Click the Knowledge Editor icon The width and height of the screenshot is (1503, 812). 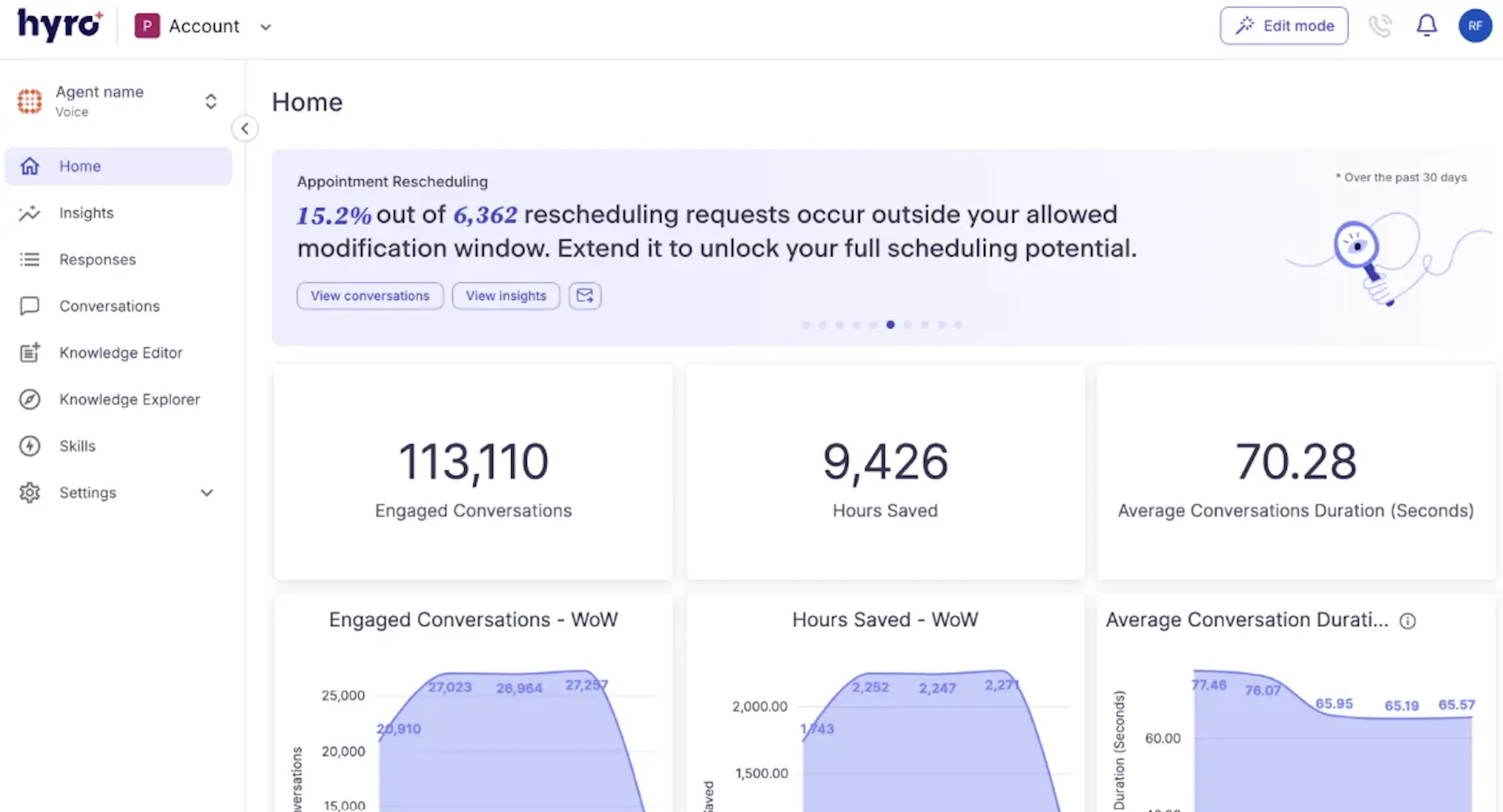(x=30, y=352)
